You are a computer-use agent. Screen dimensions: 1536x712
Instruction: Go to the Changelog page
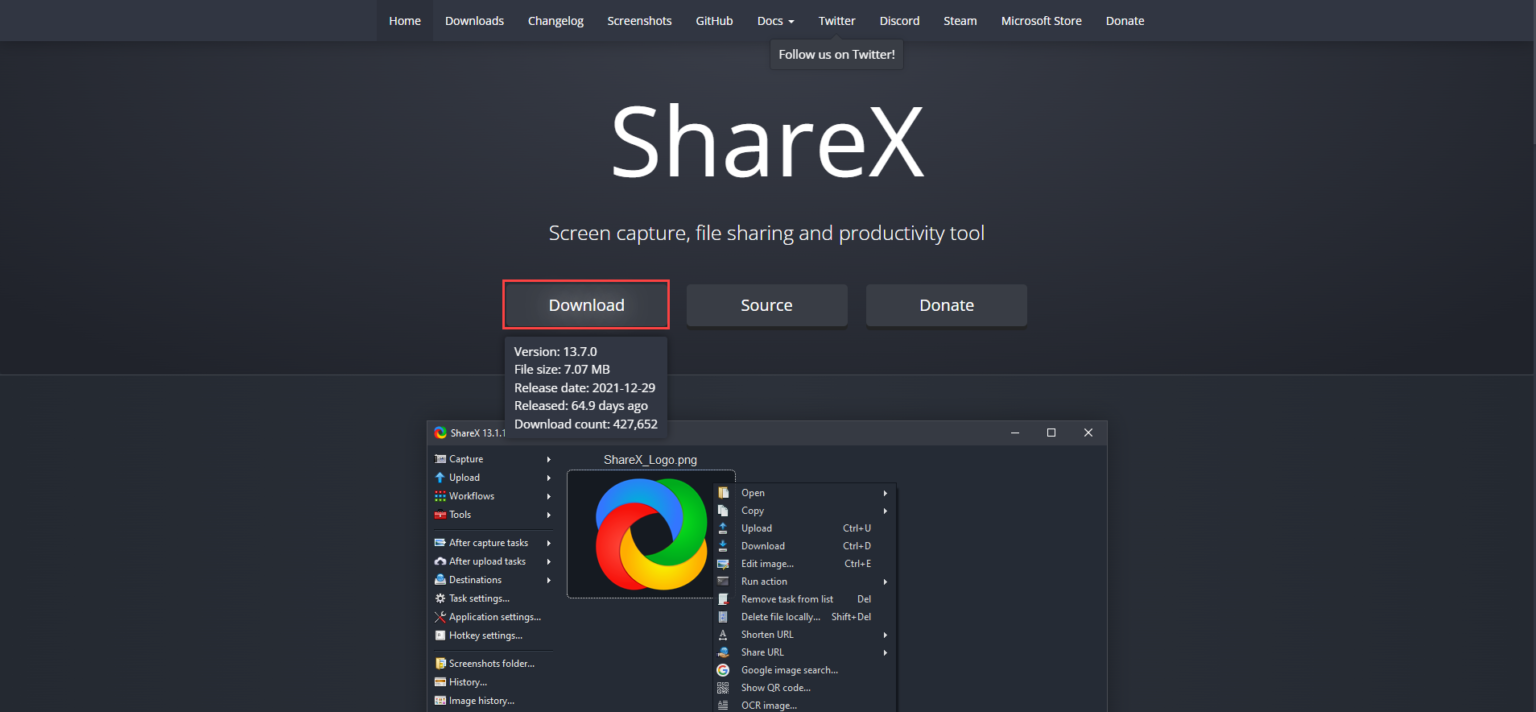click(555, 20)
